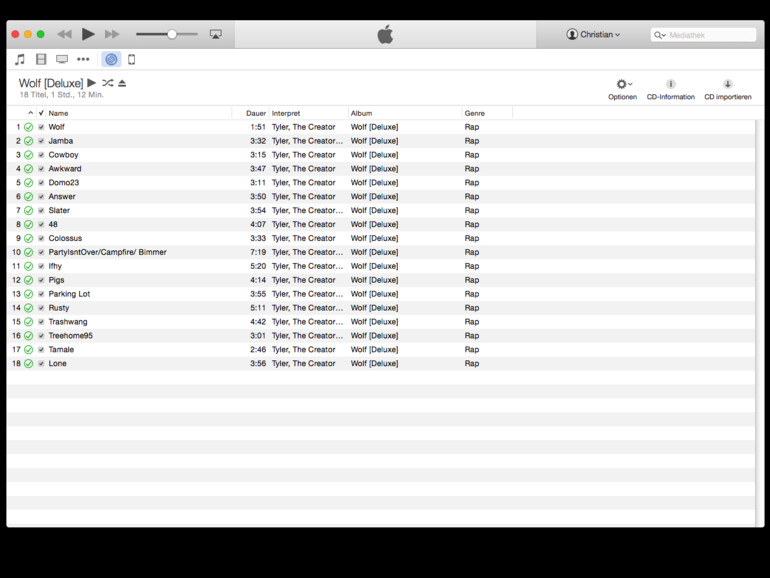The image size is (770, 578).
Task: Click green import status icon for track 48
Action: (x=28, y=224)
